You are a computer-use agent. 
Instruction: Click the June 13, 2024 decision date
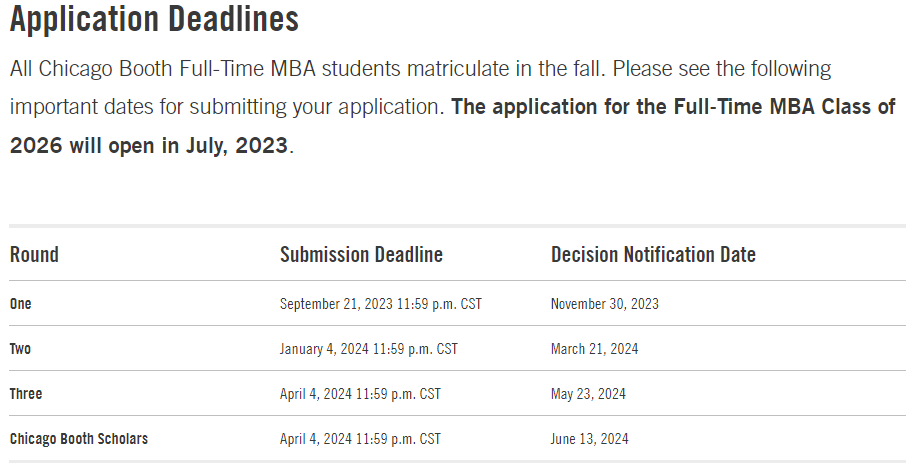589,439
